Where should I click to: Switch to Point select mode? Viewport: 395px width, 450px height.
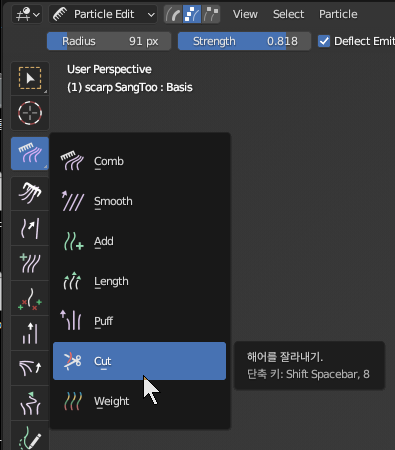tap(192, 14)
